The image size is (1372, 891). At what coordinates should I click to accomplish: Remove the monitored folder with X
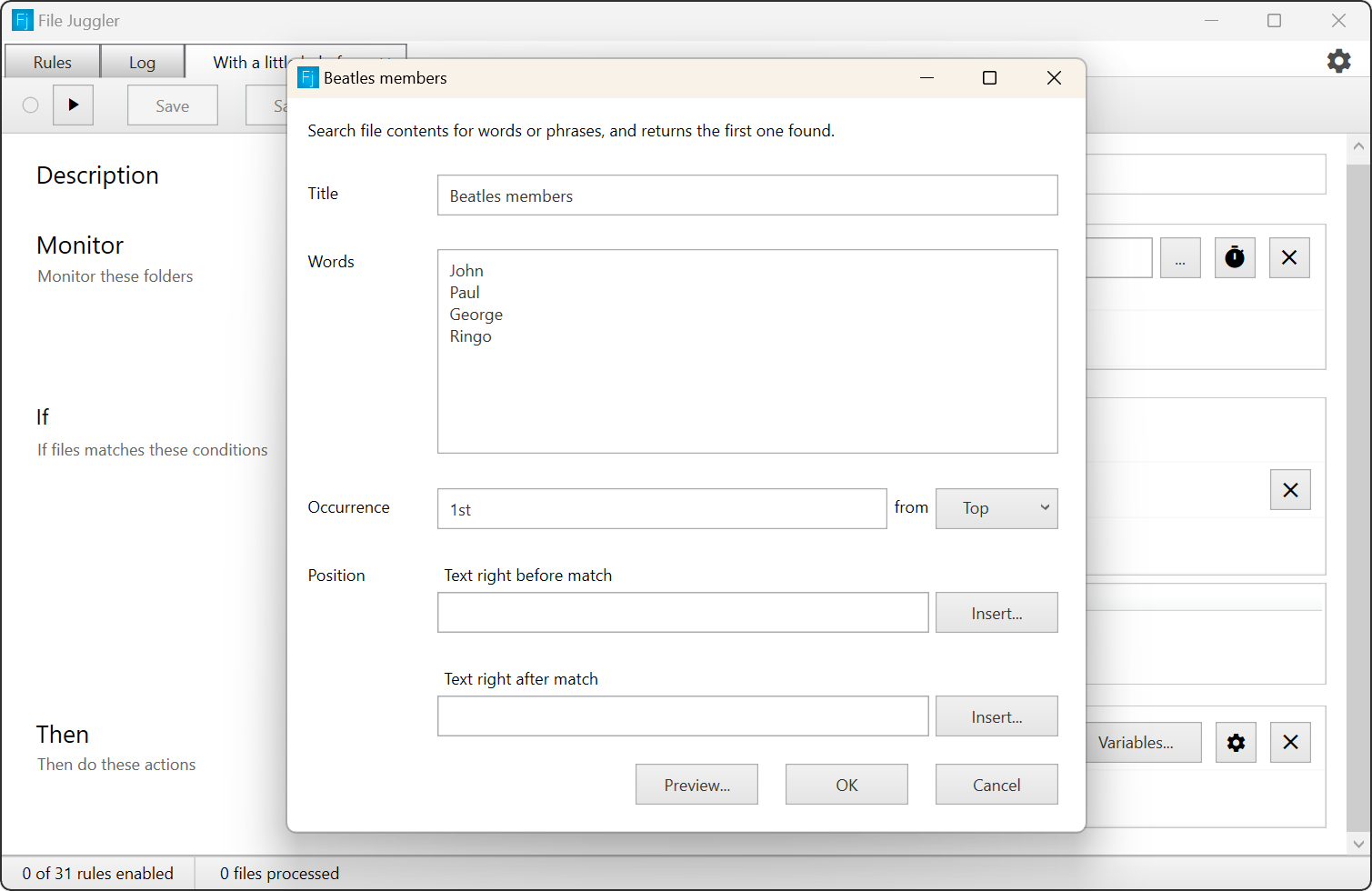point(1289,257)
